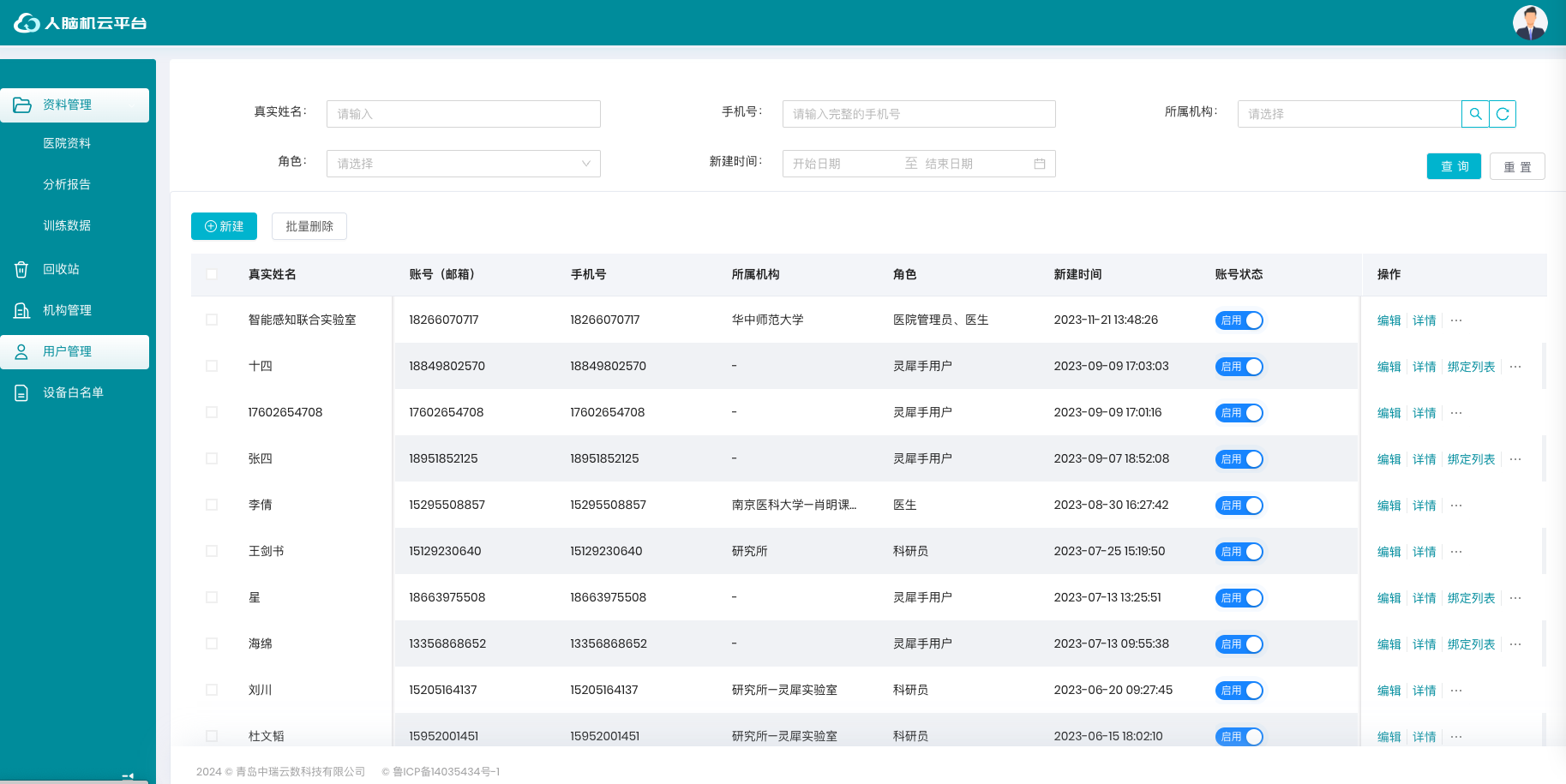Check the box for 李倩
This screenshot has width=1566, height=784.
[212, 505]
